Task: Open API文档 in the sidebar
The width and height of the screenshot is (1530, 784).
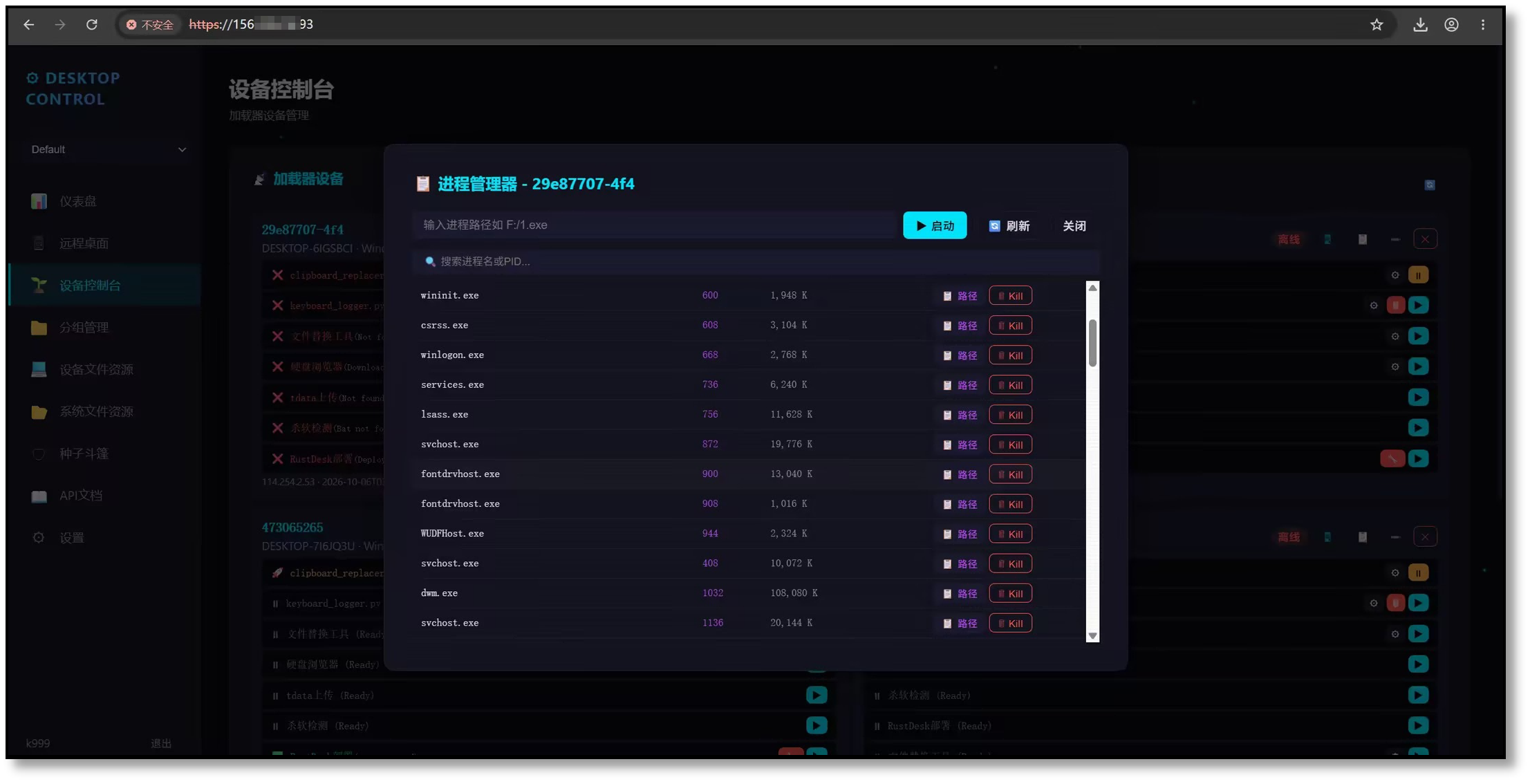Action: pyautogui.click(x=104, y=496)
